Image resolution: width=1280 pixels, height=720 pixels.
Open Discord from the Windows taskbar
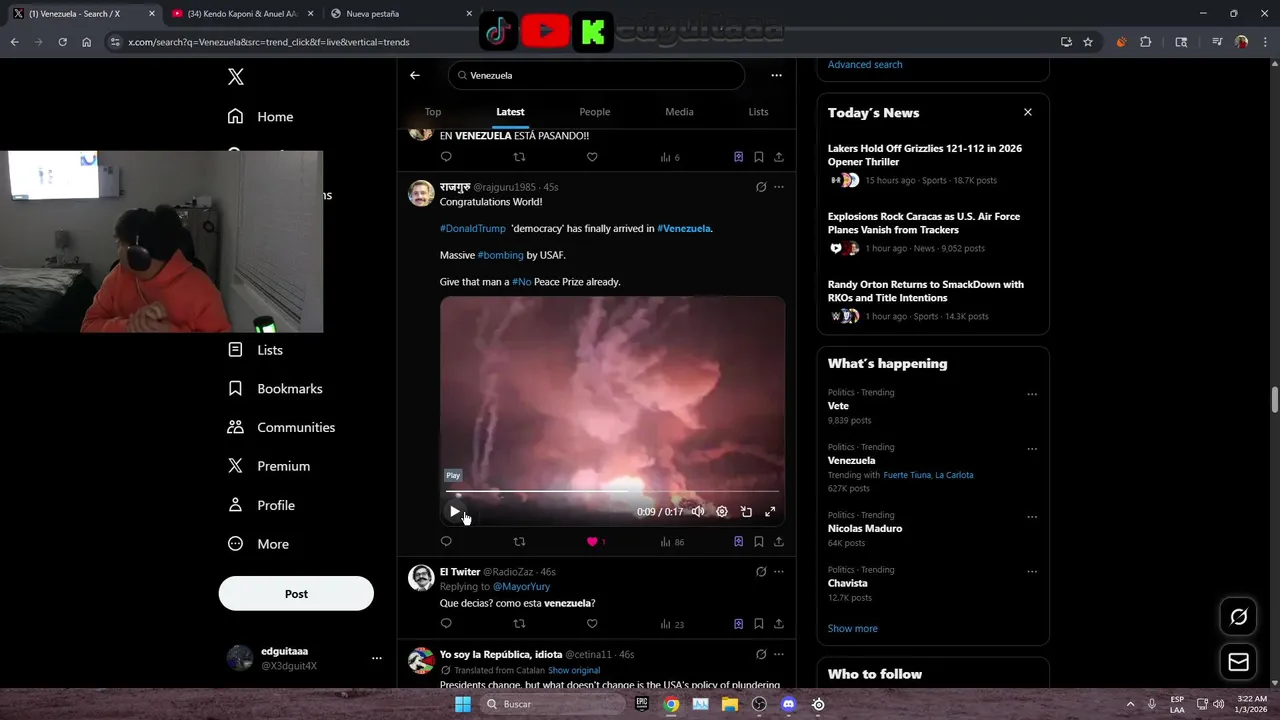tap(789, 704)
